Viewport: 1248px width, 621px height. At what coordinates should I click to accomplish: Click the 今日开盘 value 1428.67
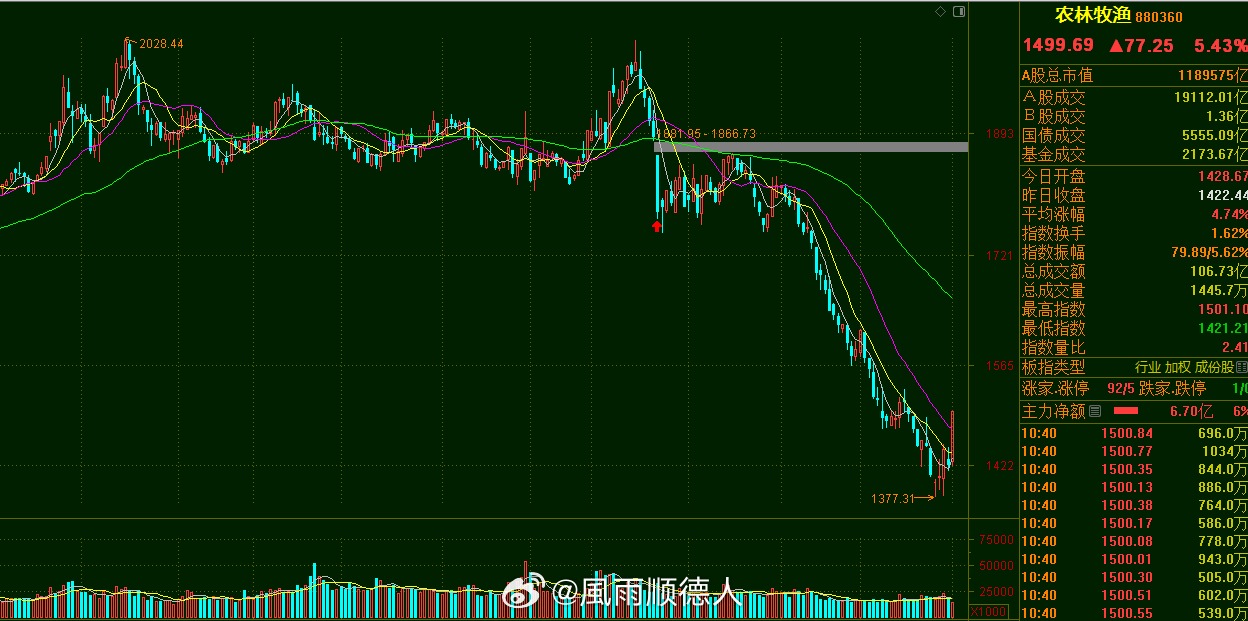(x=1223, y=176)
